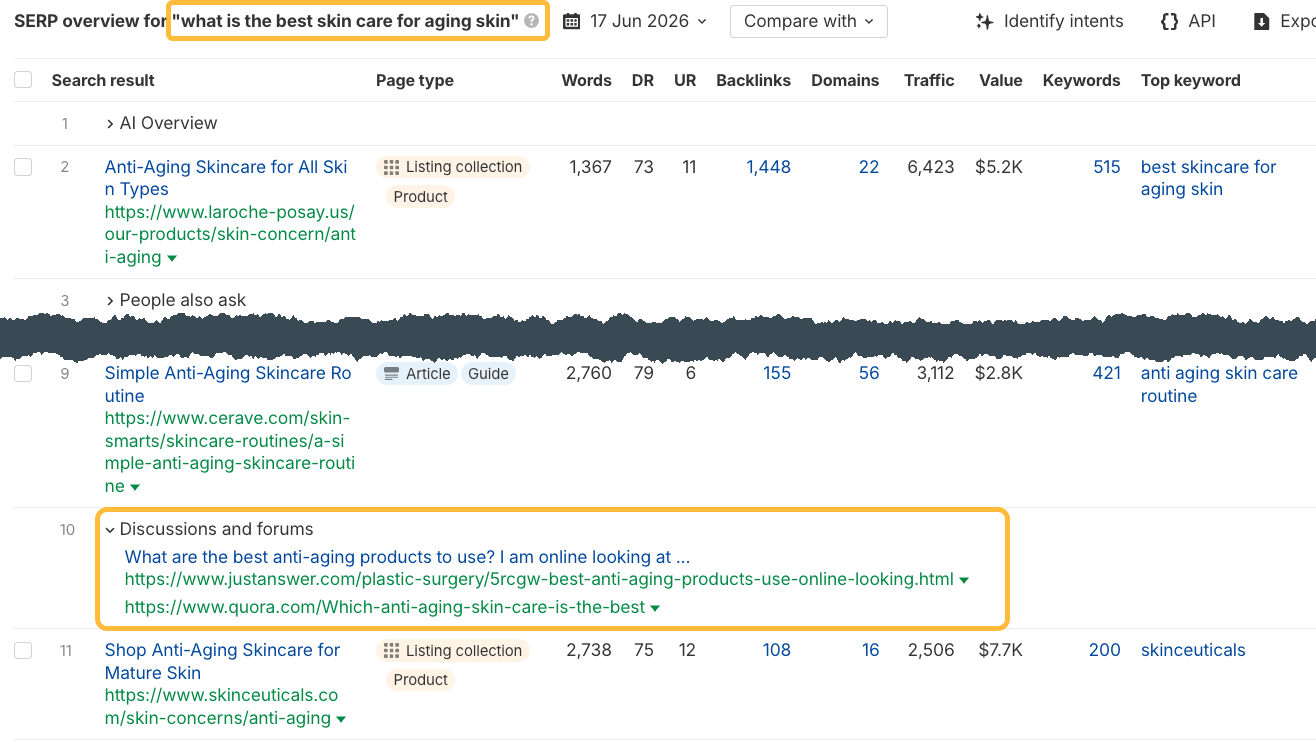Sort by the Traffic column header
This screenshot has height=742, width=1316.
[929, 81]
